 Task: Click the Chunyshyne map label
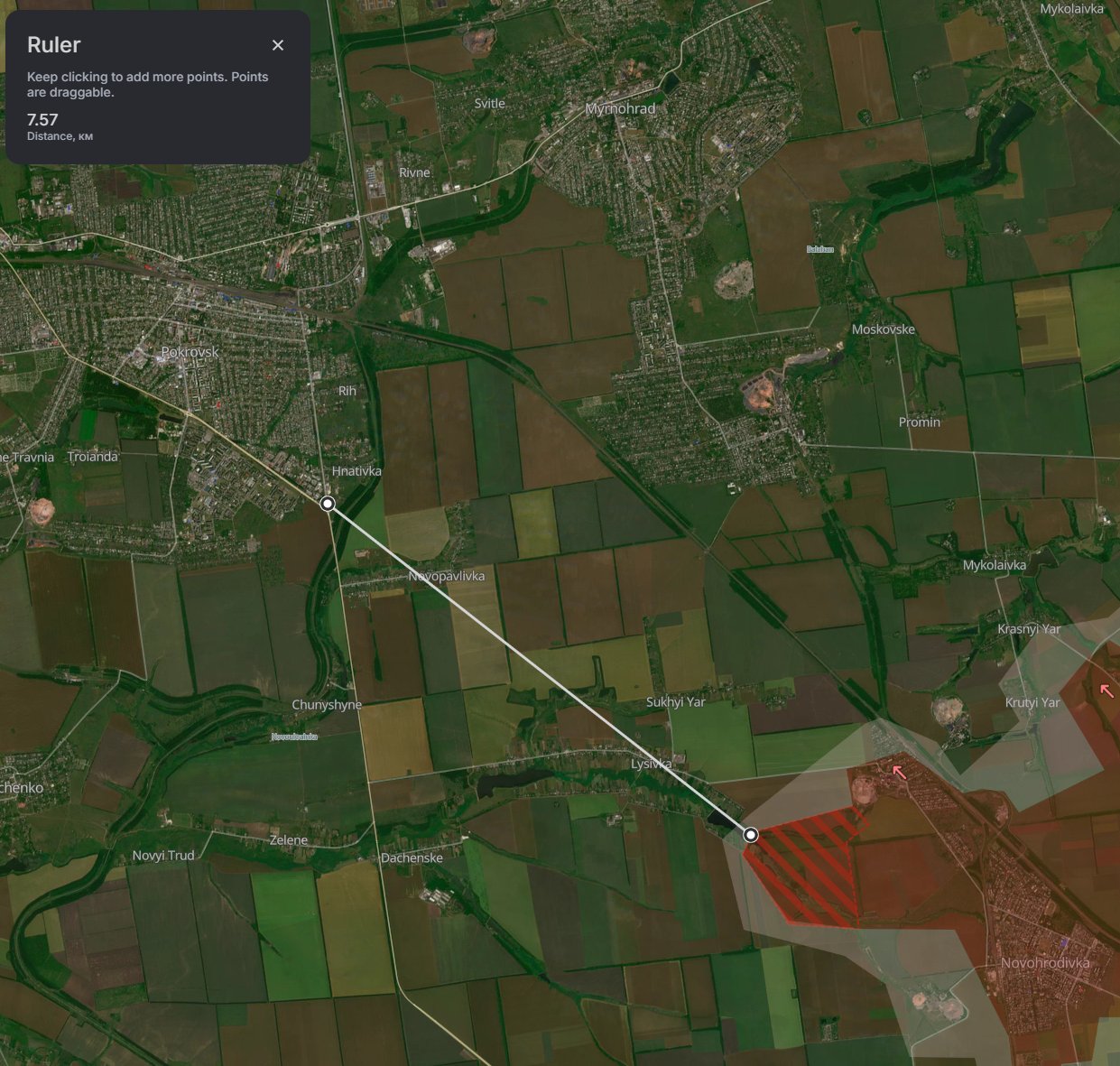327,705
